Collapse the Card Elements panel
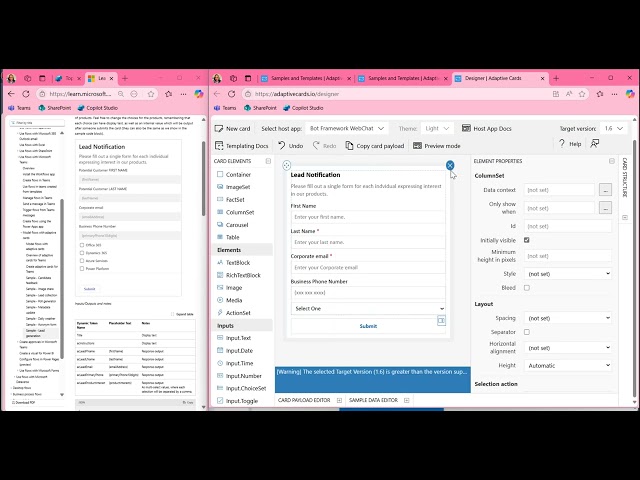Image resolution: width=640 pixels, height=480 pixels. [268, 161]
